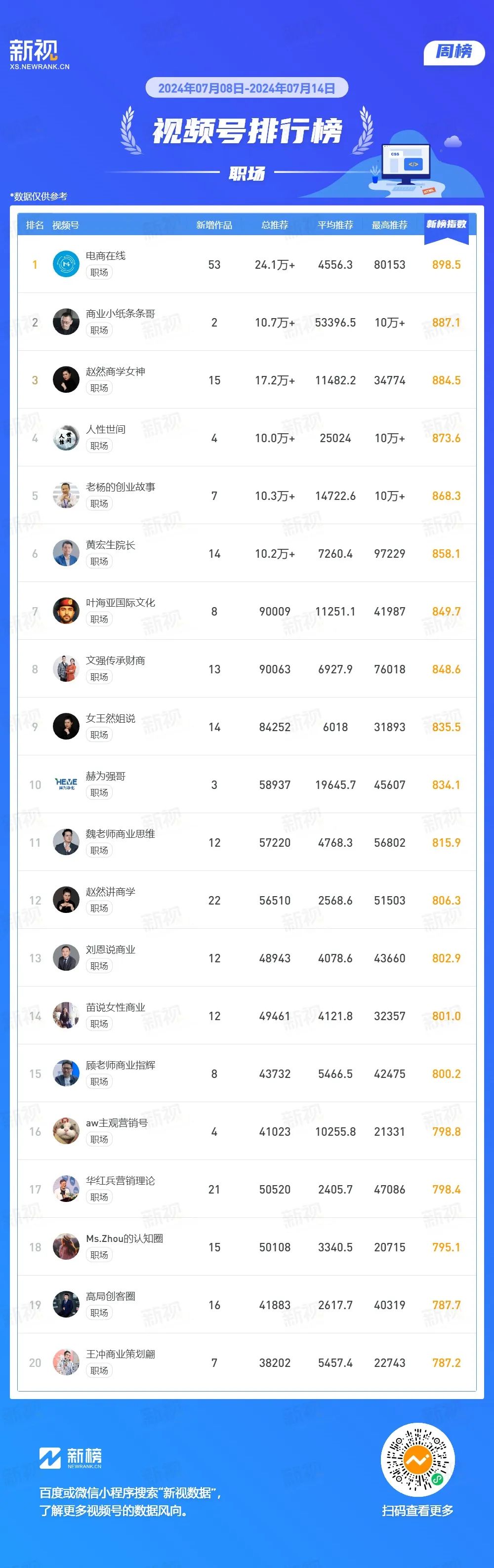Open 商业小纸条条哥 profile avatar
Image resolution: width=494 pixels, height=1568 pixels.
(x=66, y=322)
